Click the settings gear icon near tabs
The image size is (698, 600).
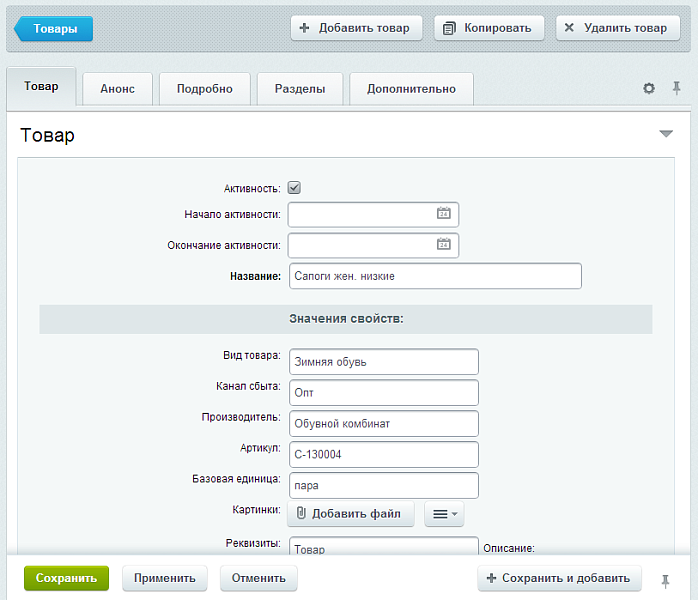tap(649, 88)
